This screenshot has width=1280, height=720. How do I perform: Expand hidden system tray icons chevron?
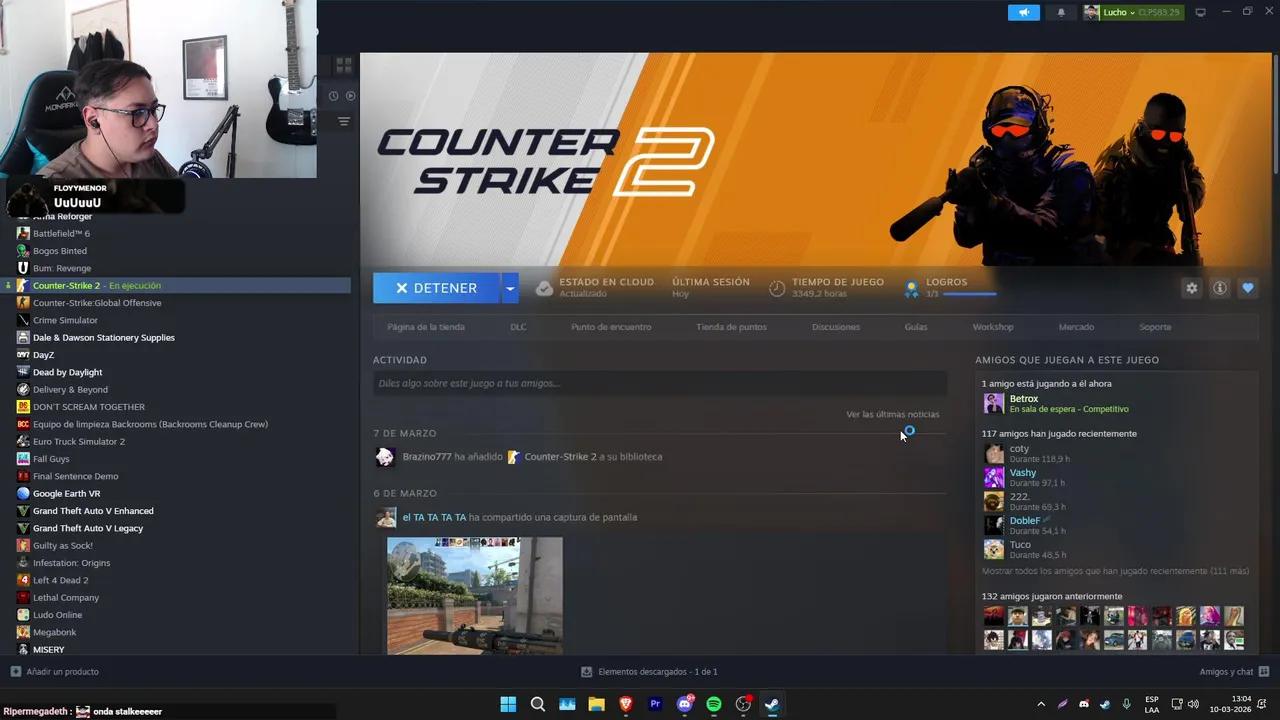[x=1041, y=704]
